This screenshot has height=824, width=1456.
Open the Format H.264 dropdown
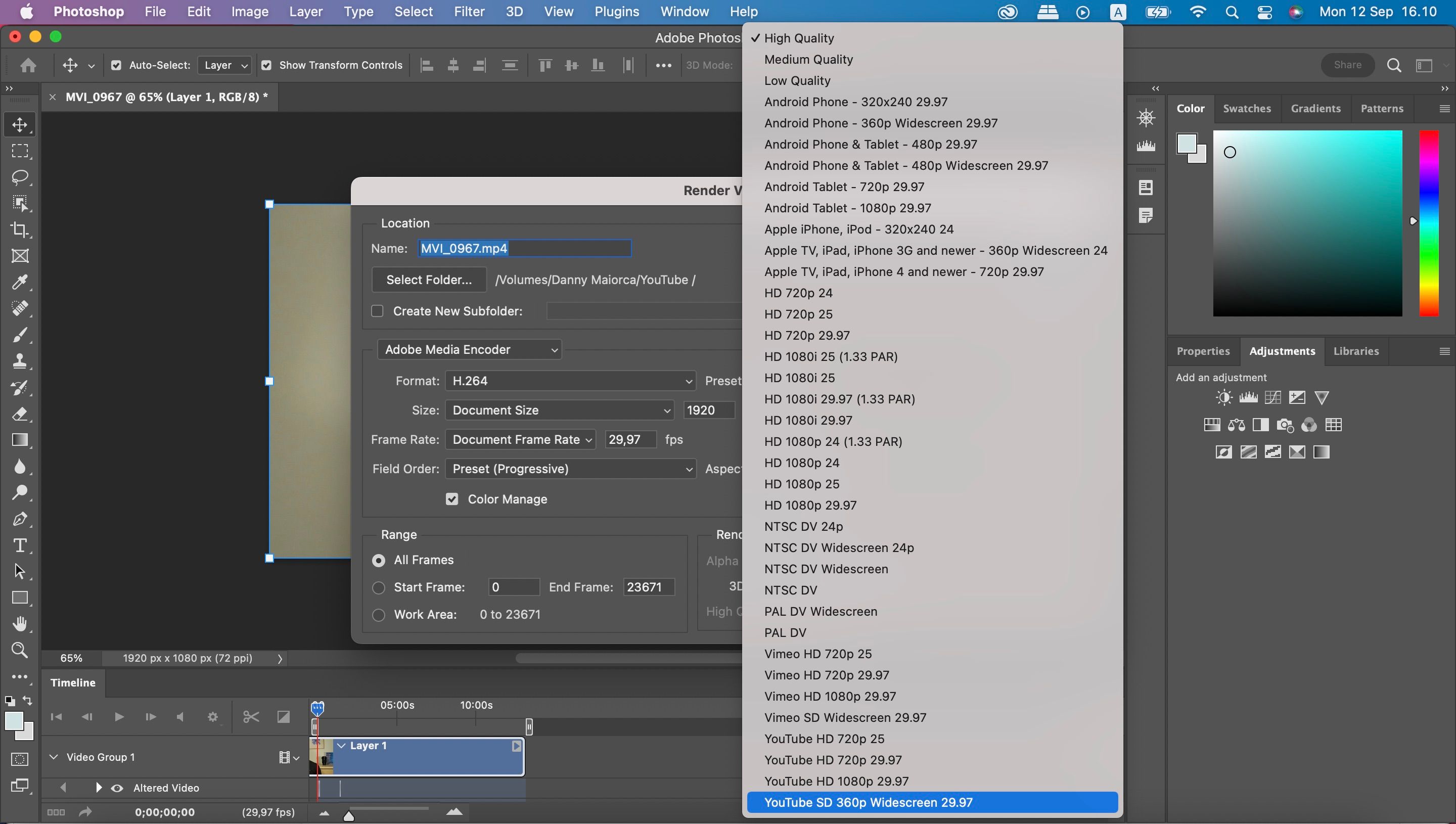(x=570, y=381)
